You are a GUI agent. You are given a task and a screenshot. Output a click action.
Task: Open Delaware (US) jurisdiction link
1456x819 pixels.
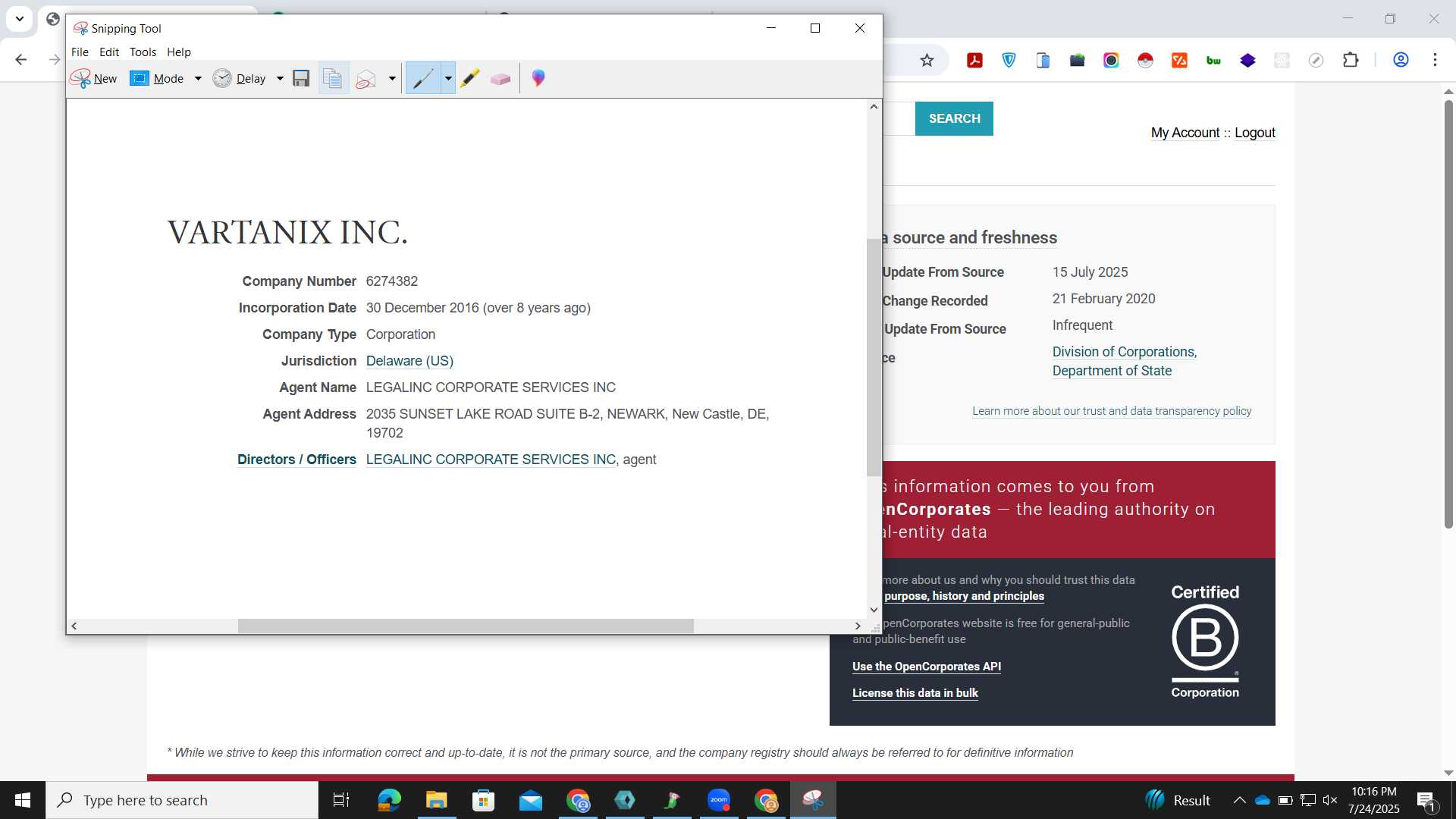point(409,361)
